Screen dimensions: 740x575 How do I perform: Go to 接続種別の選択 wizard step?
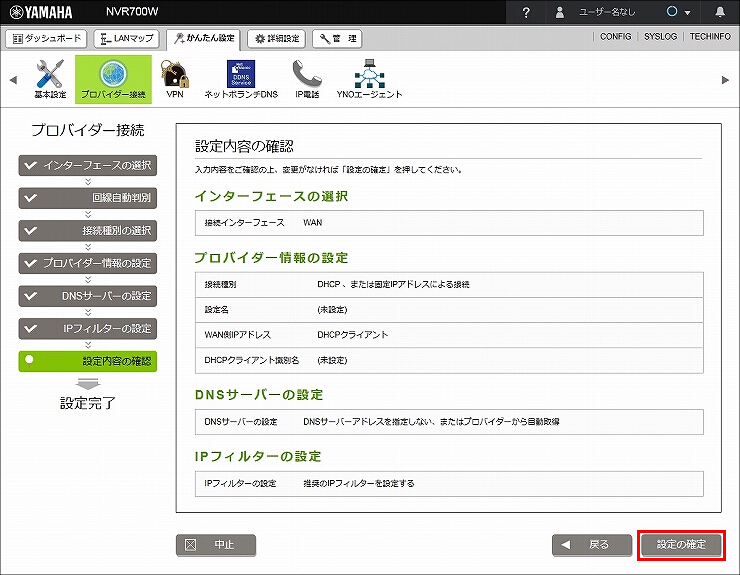click(88, 230)
